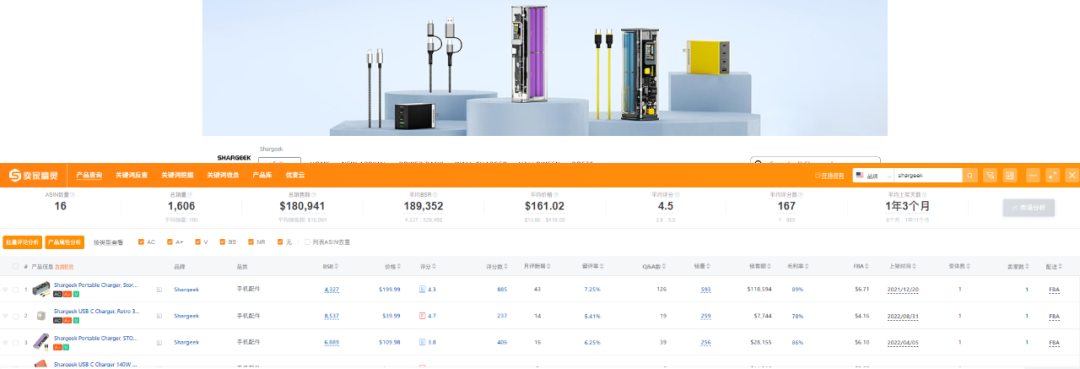This screenshot has width=1080, height=369.
Task: Click into the search field containing shargeek
Action: (928, 176)
